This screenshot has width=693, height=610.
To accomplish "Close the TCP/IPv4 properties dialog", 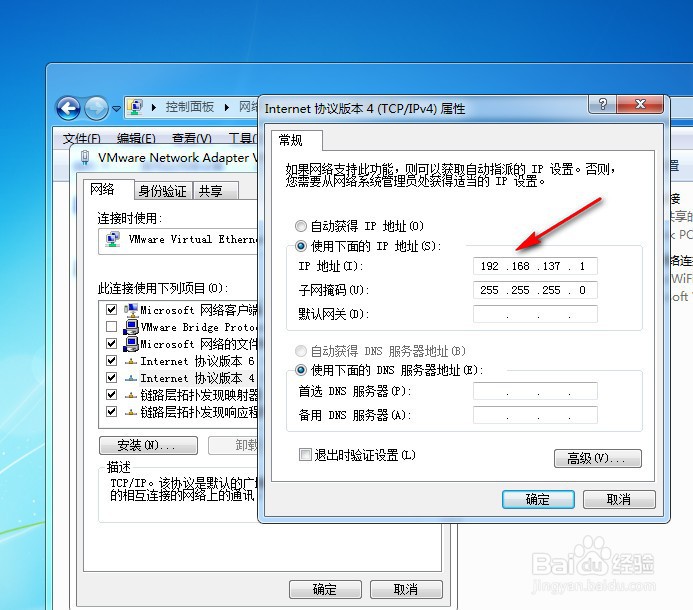I will pos(640,104).
